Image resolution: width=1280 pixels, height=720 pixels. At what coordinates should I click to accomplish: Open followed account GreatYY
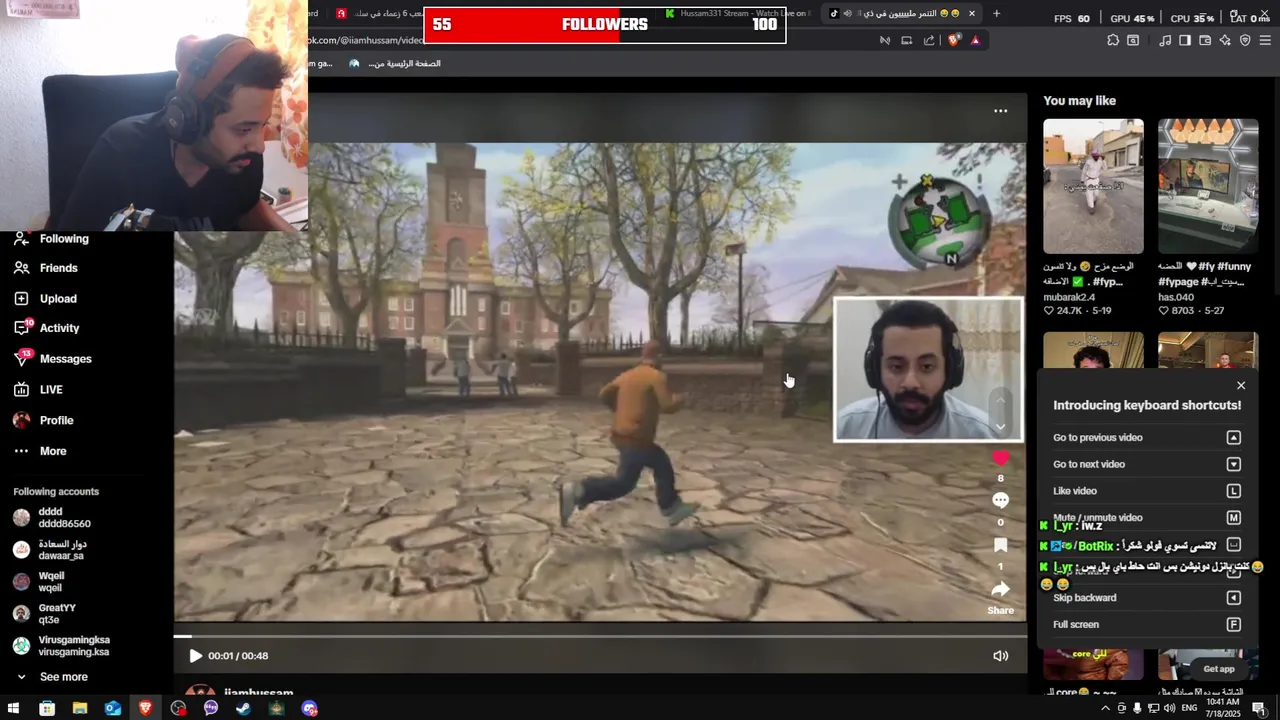45,614
